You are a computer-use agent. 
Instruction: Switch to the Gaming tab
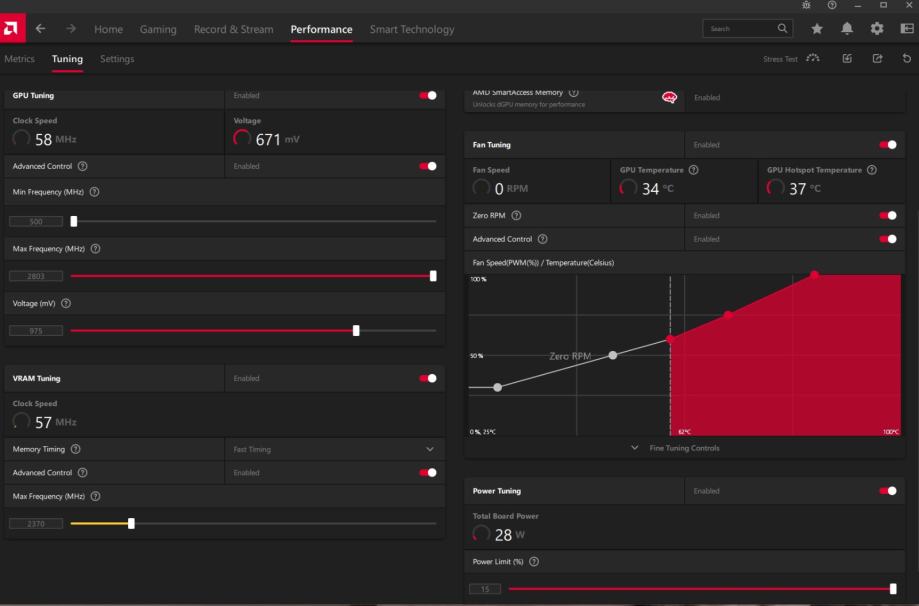pos(158,29)
